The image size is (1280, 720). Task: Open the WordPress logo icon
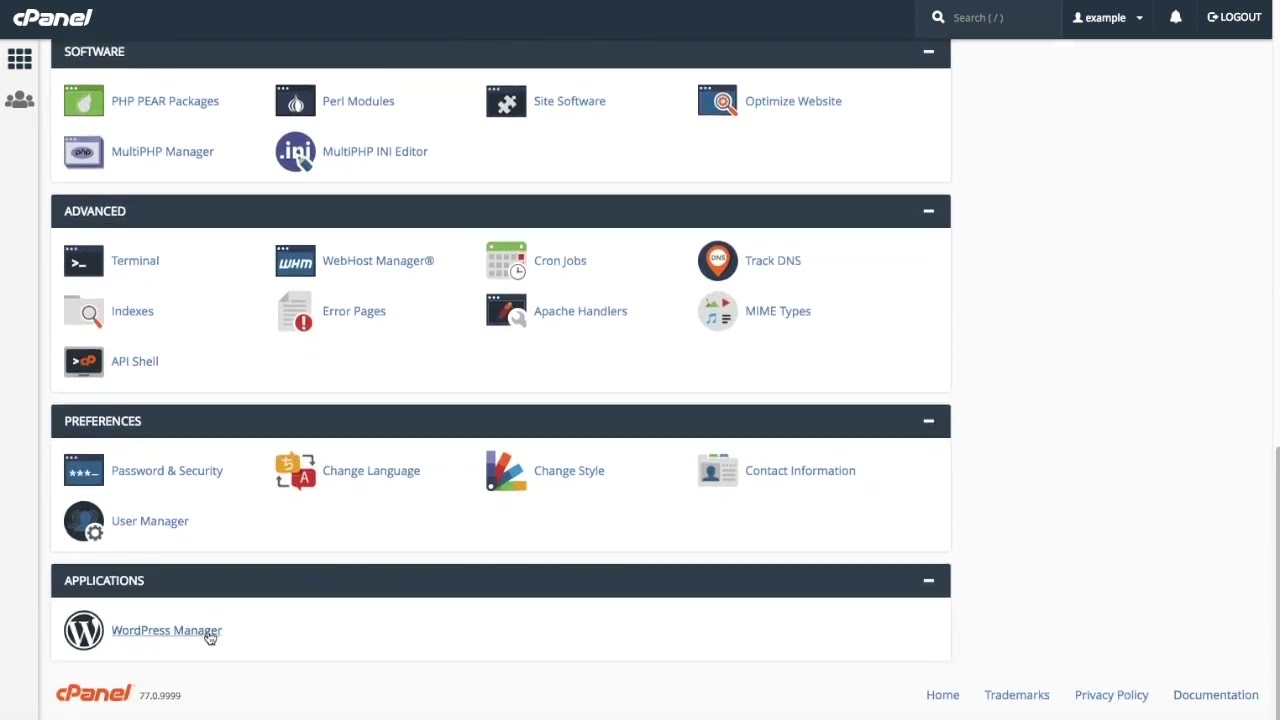click(x=84, y=631)
